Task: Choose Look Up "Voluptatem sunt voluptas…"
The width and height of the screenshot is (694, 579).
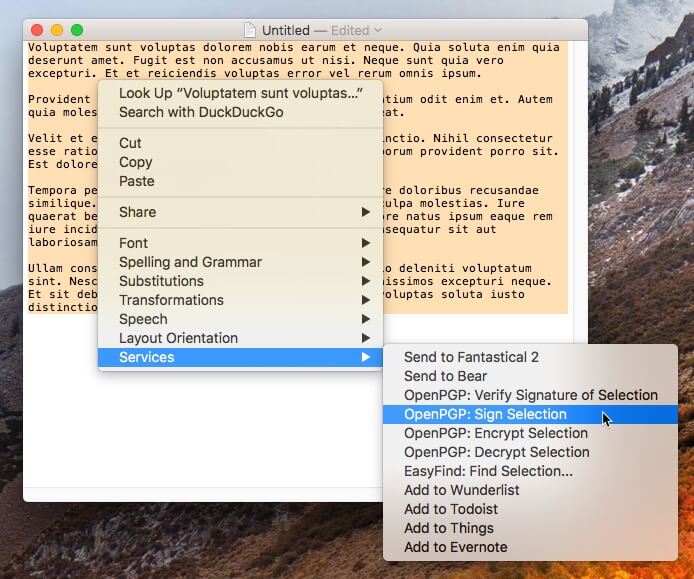Action: [240, 93]
